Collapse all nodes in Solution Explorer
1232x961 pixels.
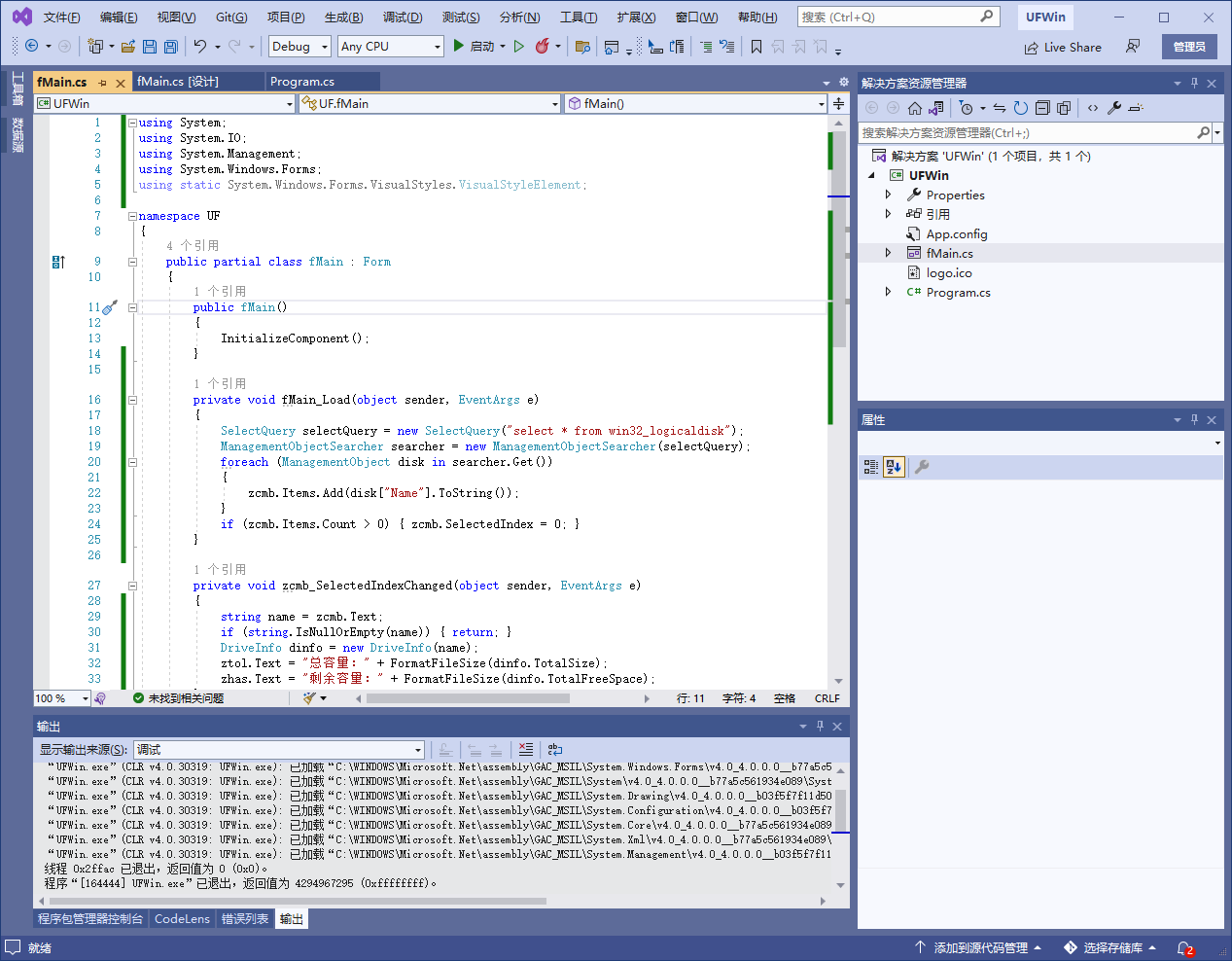click(x=1042, y=108)
